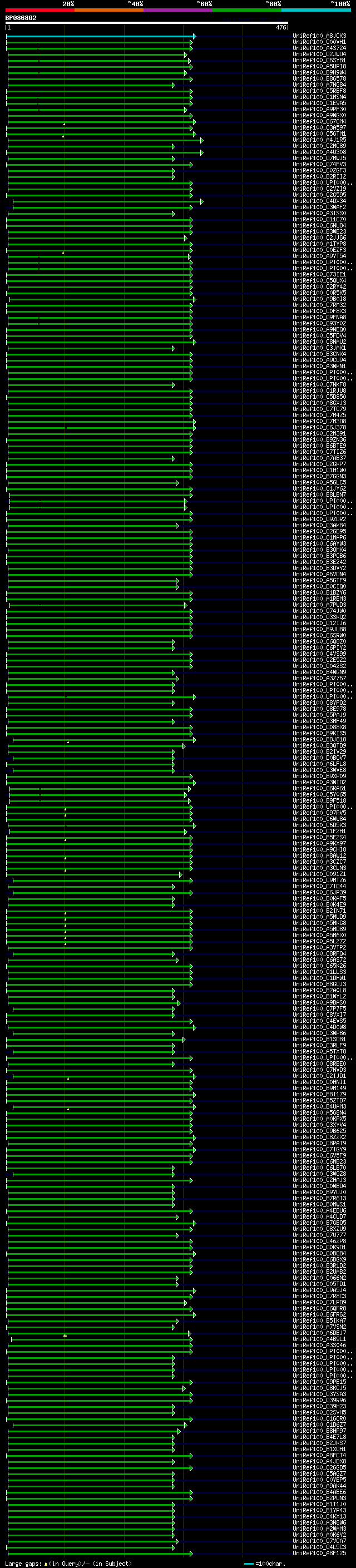Click the orange ~40% identity legend segment
Viewport: 356px width, 1568px height.
(x=110, y=10)
